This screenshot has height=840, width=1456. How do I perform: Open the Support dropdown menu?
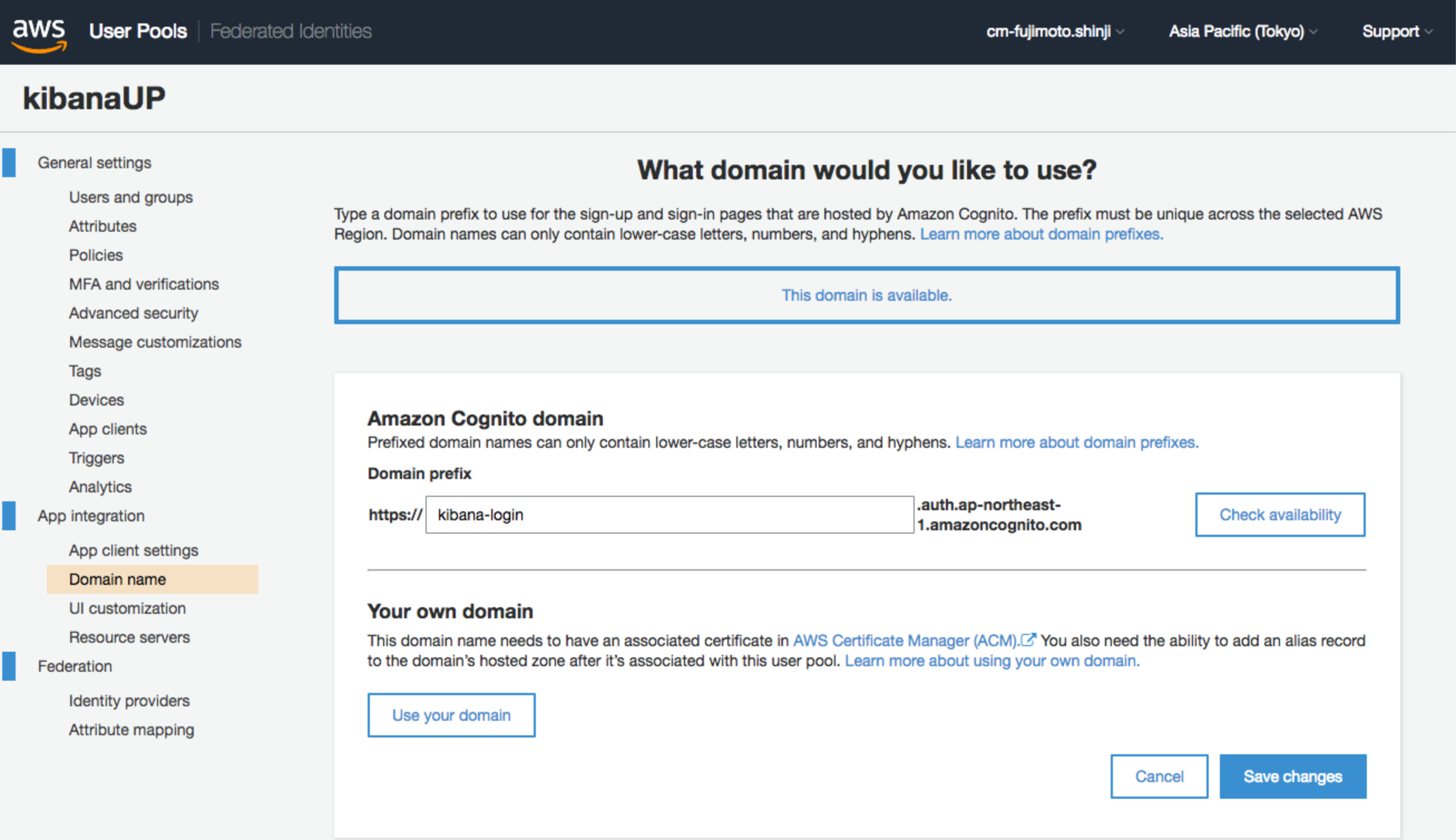(x=1396, y=31)
